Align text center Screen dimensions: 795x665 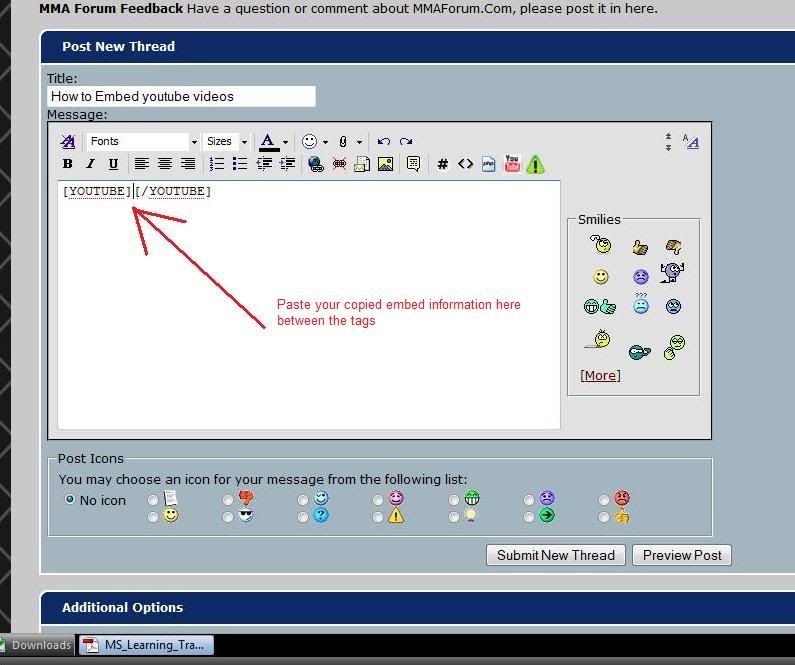click(x=164, y=164)
